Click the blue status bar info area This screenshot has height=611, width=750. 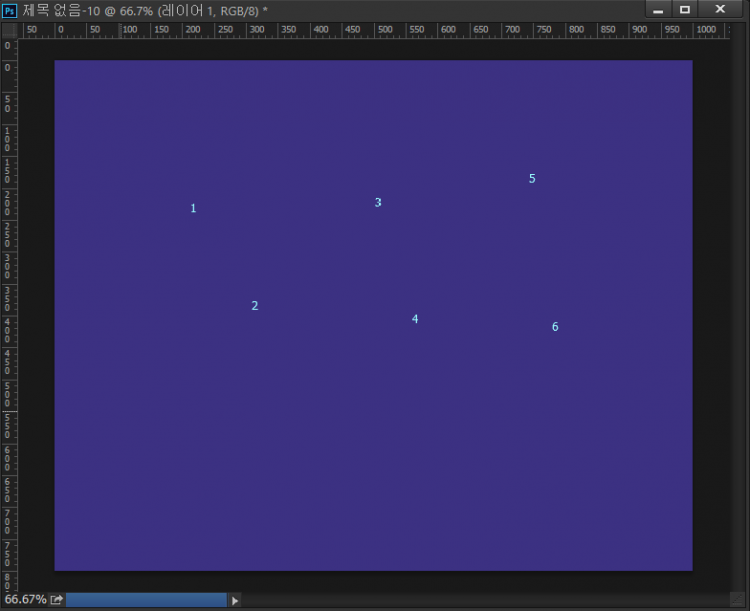pyautogui.click(x=146, y=600)
